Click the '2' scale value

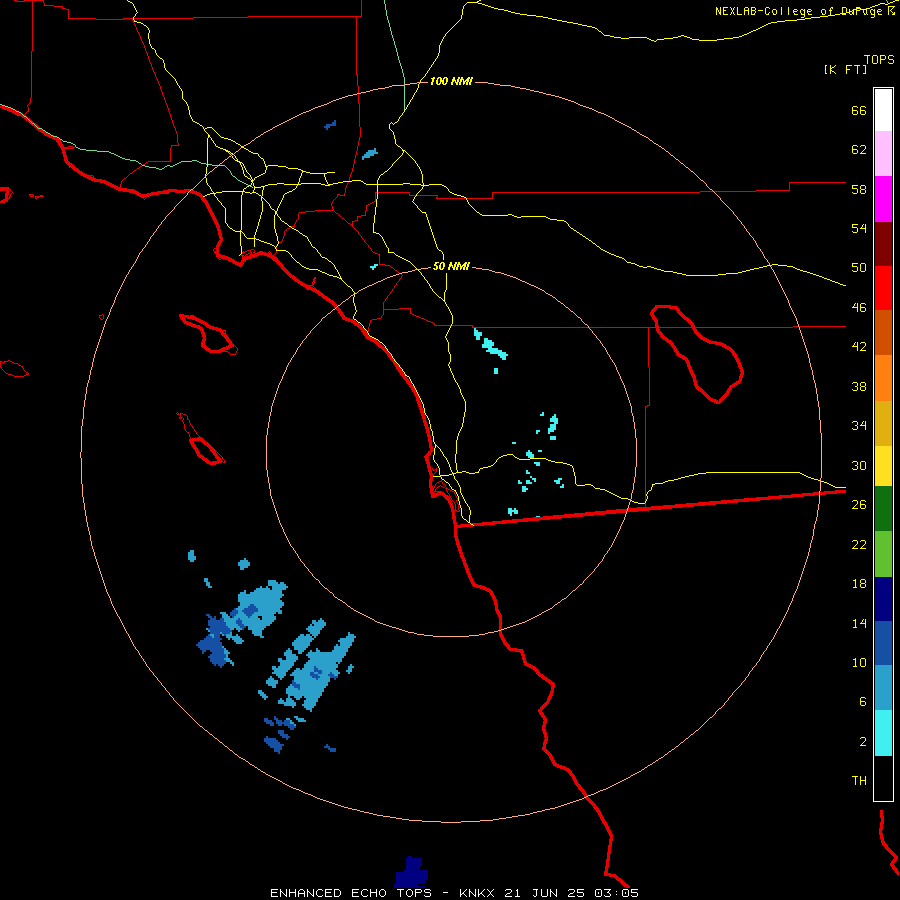(x=862, y=742)
